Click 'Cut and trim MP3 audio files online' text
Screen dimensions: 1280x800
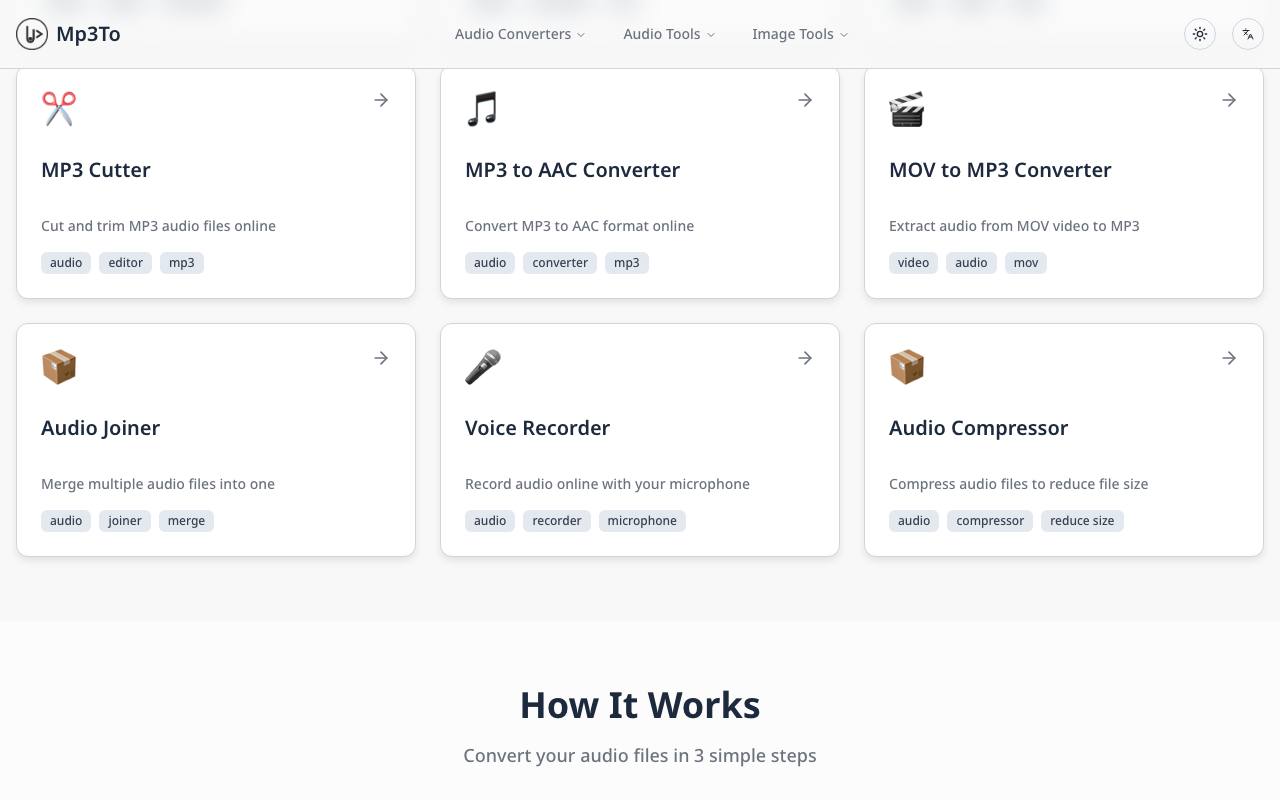tap(158, 226)
